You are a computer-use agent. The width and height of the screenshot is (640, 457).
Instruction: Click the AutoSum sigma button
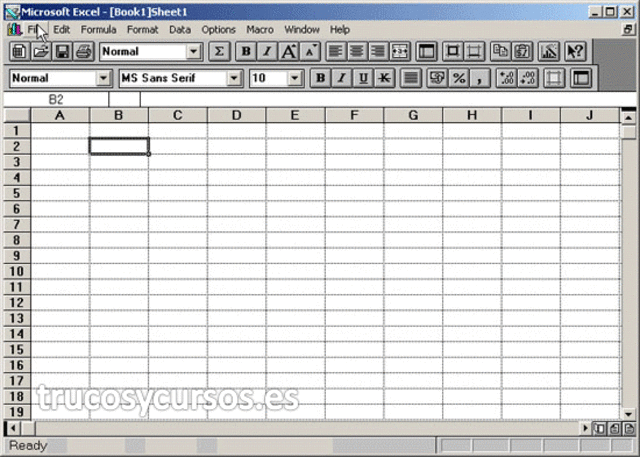tap(219, 52)
